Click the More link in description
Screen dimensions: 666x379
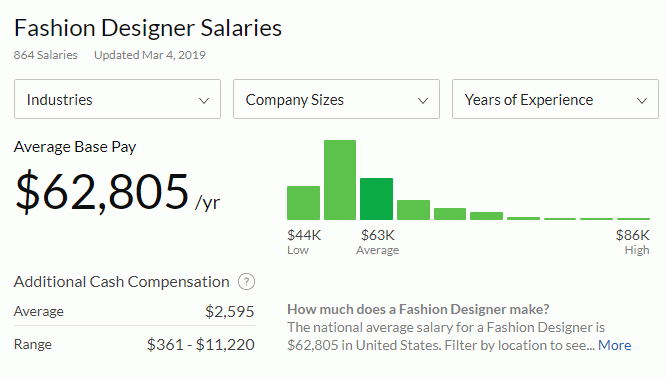[x=615, y=345]
